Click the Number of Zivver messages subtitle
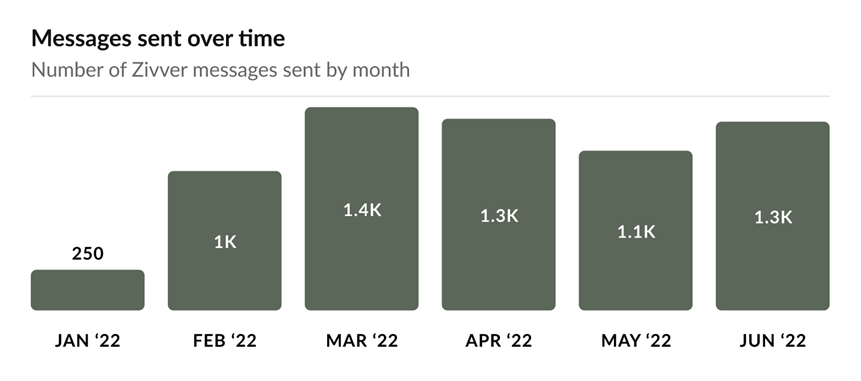Screen dimensions: 861x381 click(221, 70)
